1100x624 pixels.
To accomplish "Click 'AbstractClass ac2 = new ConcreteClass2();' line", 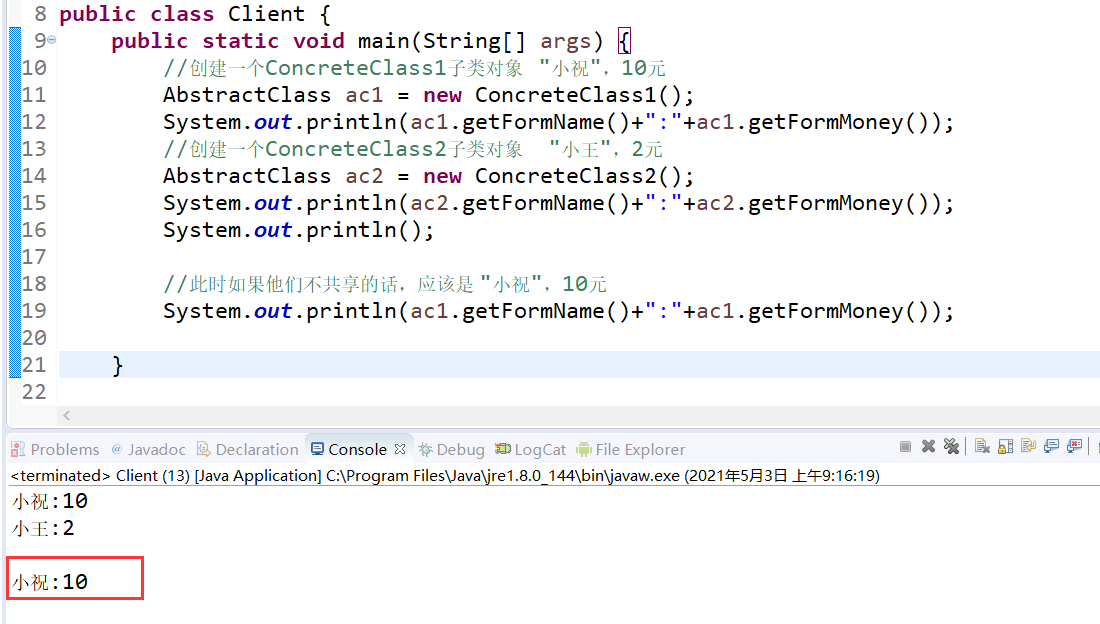I will coord(428,176).
